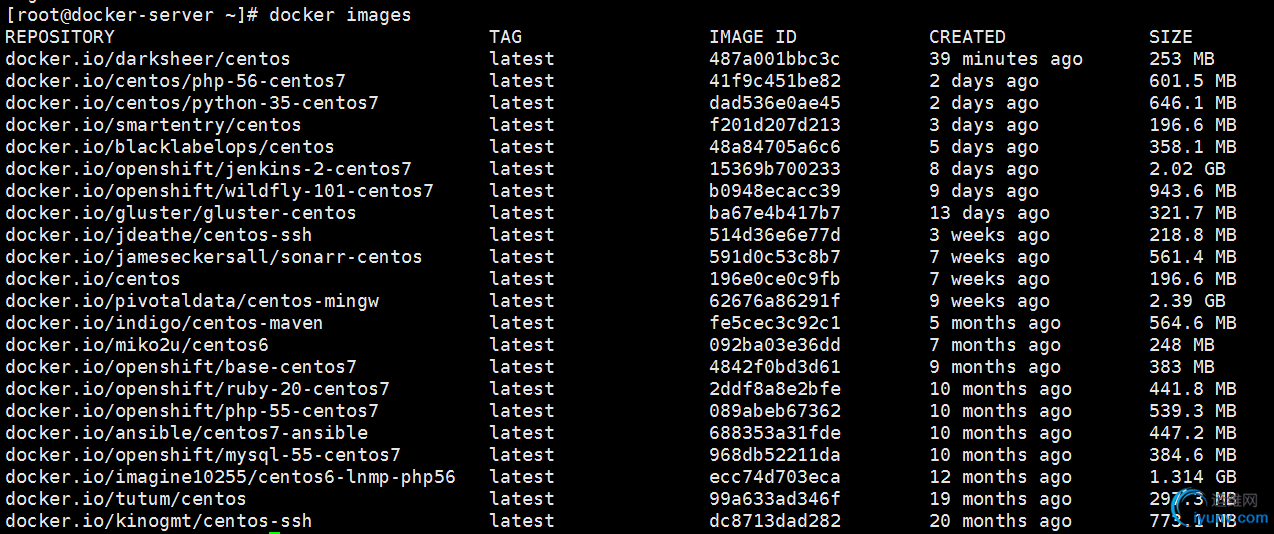Click the green terminal cursor
Screen dimensions: 1274x534
(x=275, y=531)
